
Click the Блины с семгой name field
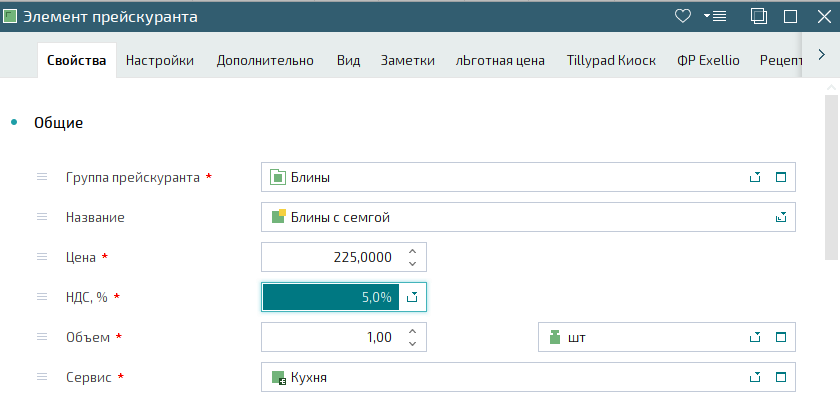pyautogui.click(x=528, y=217)
